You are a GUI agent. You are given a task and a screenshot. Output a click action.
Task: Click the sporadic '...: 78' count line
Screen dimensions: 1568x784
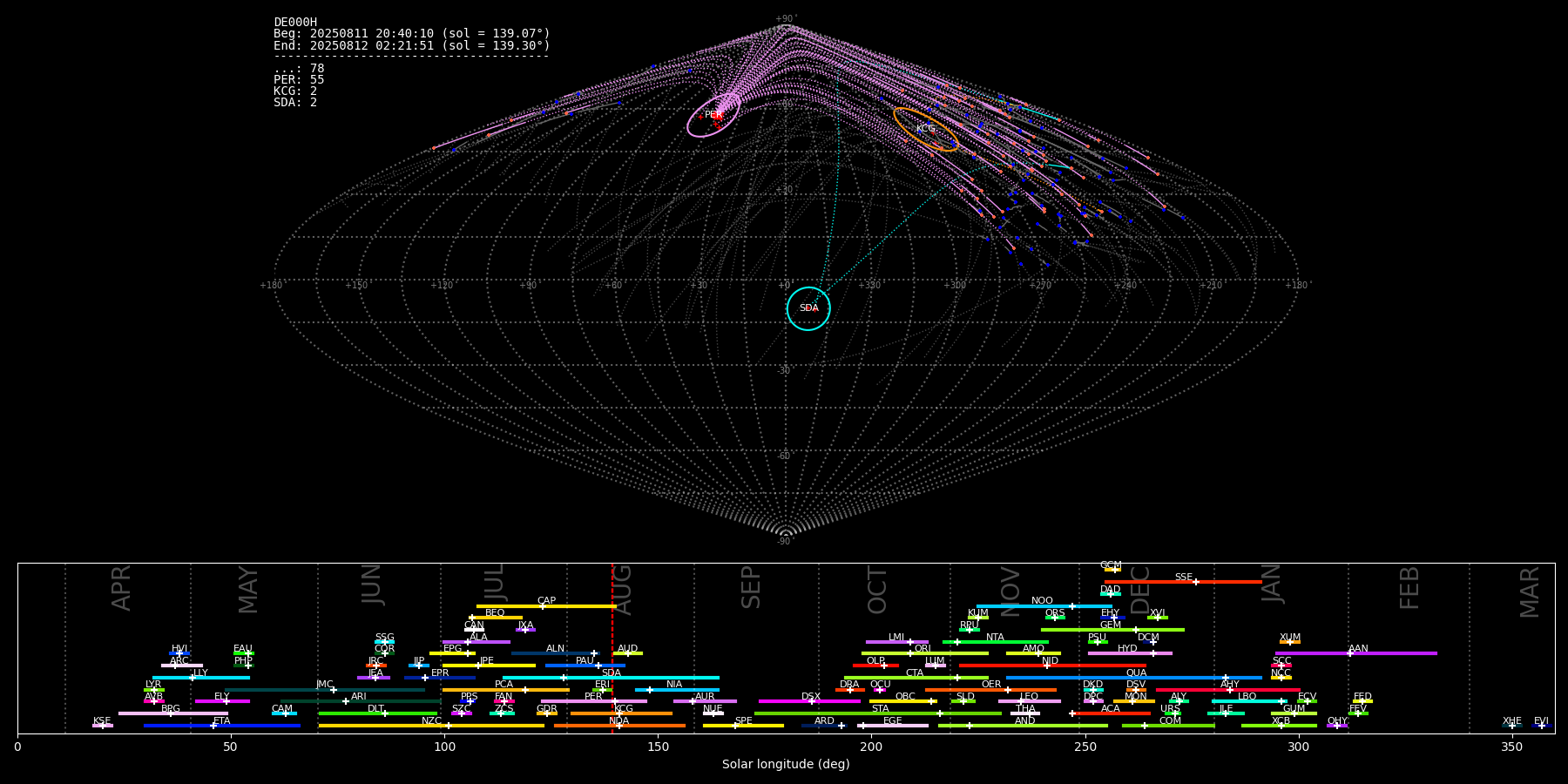(299, 68)
